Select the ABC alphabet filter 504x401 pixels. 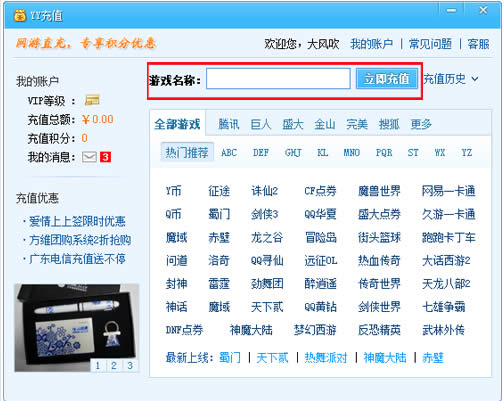(x=229, y=153)
